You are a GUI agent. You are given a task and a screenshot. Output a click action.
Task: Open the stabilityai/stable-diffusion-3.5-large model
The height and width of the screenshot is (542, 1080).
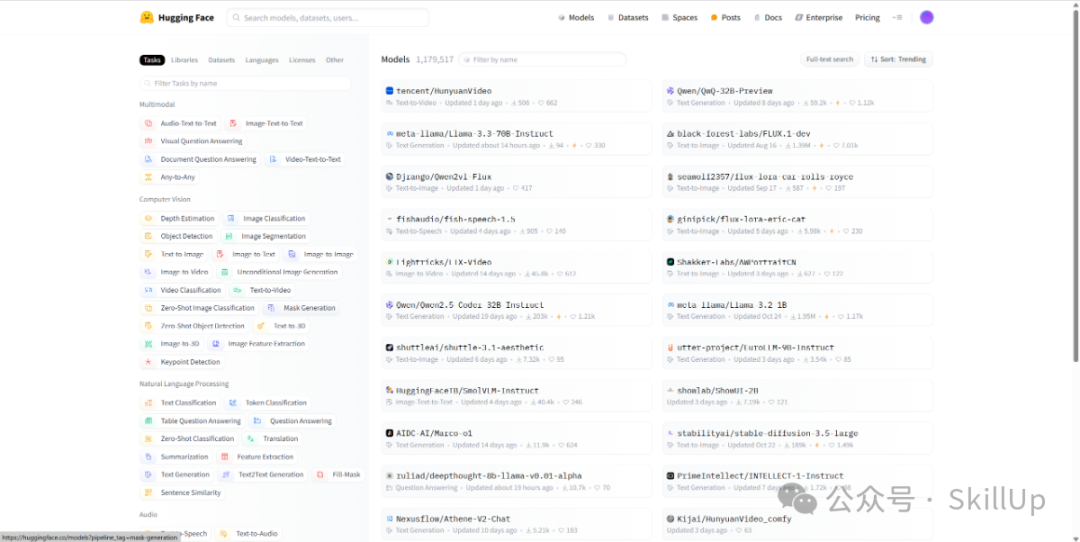[x=798, y=438]
